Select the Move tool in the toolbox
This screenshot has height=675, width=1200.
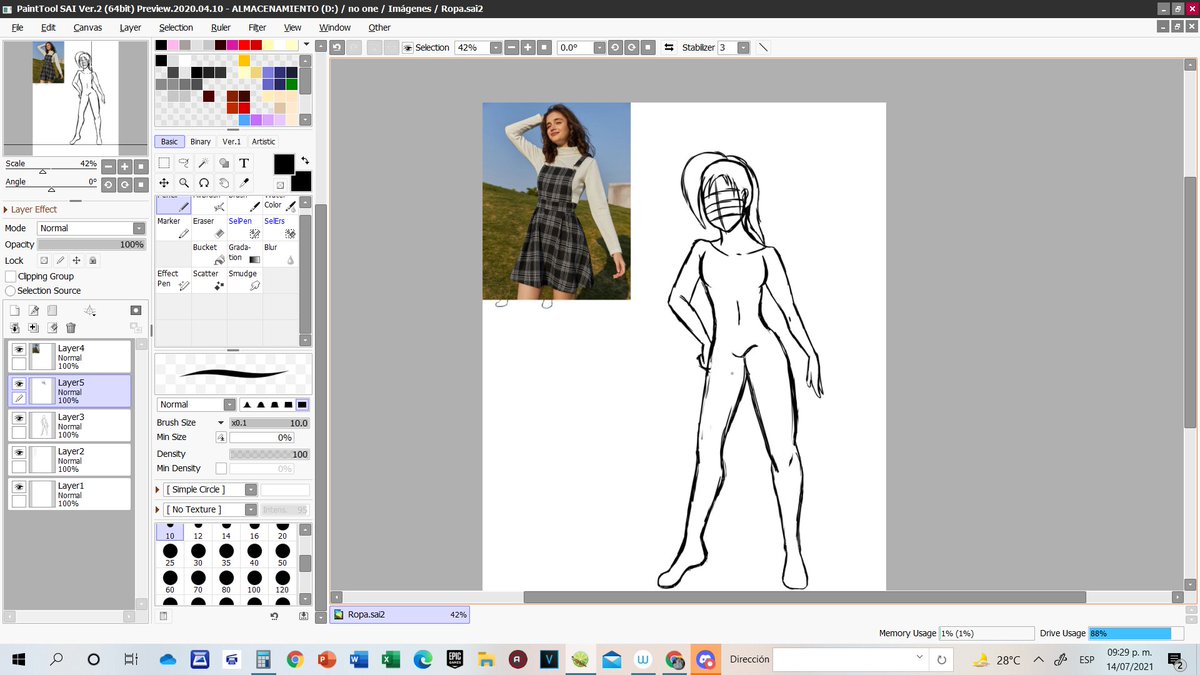tap(165, 183)
